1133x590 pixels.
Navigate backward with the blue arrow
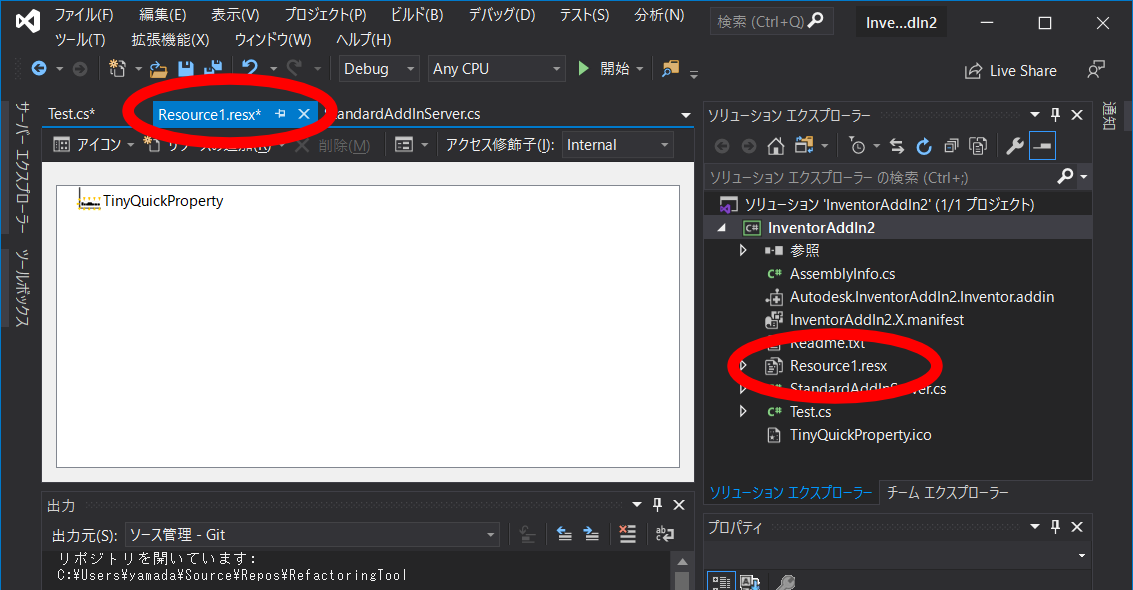coord(39,69)
